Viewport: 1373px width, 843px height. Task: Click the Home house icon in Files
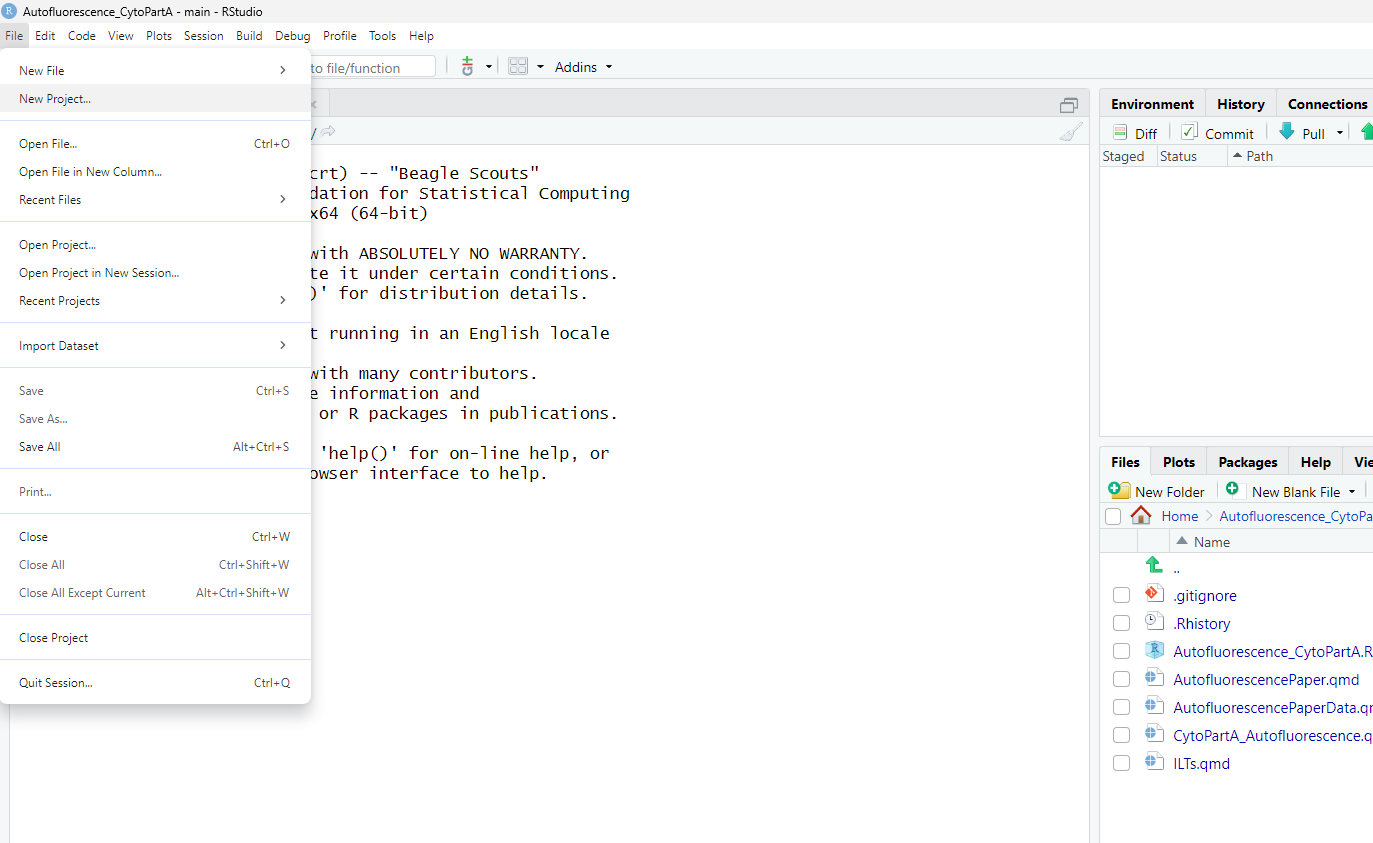click(x=1140, y=516)
